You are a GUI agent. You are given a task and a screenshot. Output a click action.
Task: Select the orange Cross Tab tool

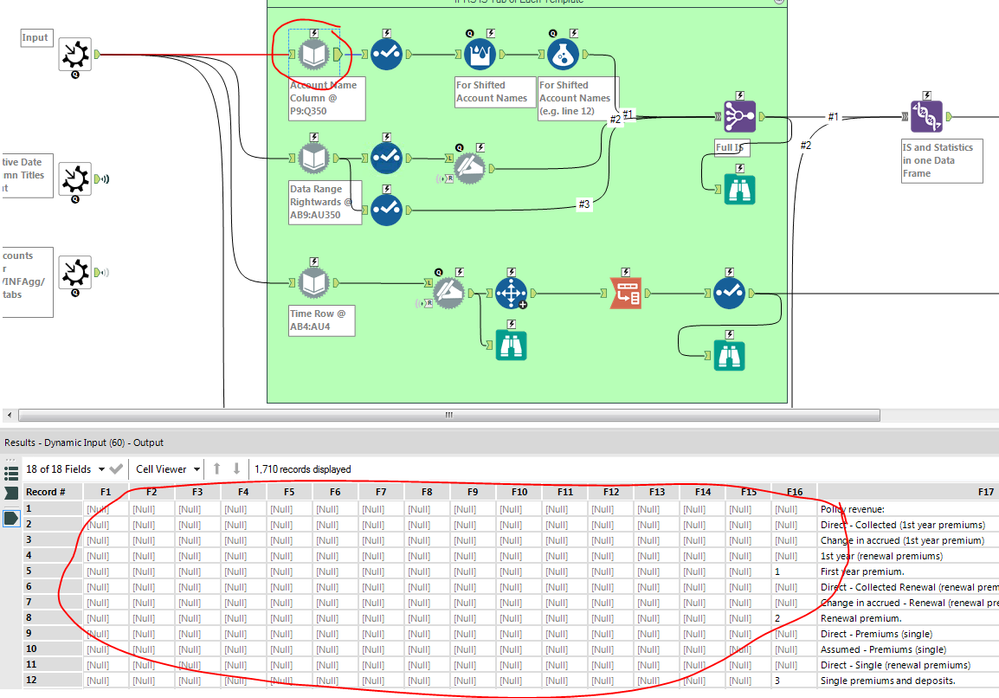626,293
